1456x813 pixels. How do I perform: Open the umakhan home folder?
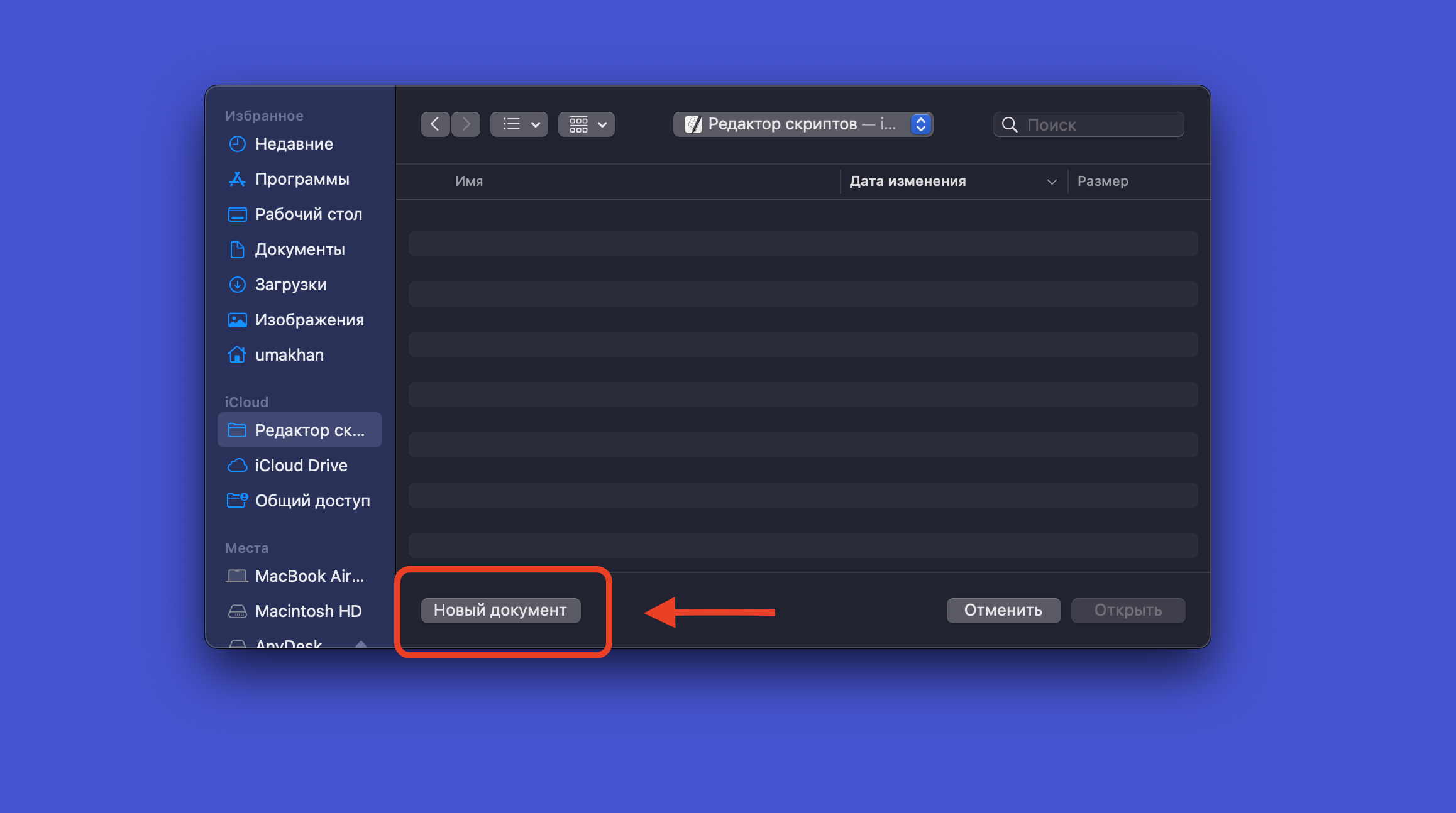pyautogui.click(x=289, y=355)
